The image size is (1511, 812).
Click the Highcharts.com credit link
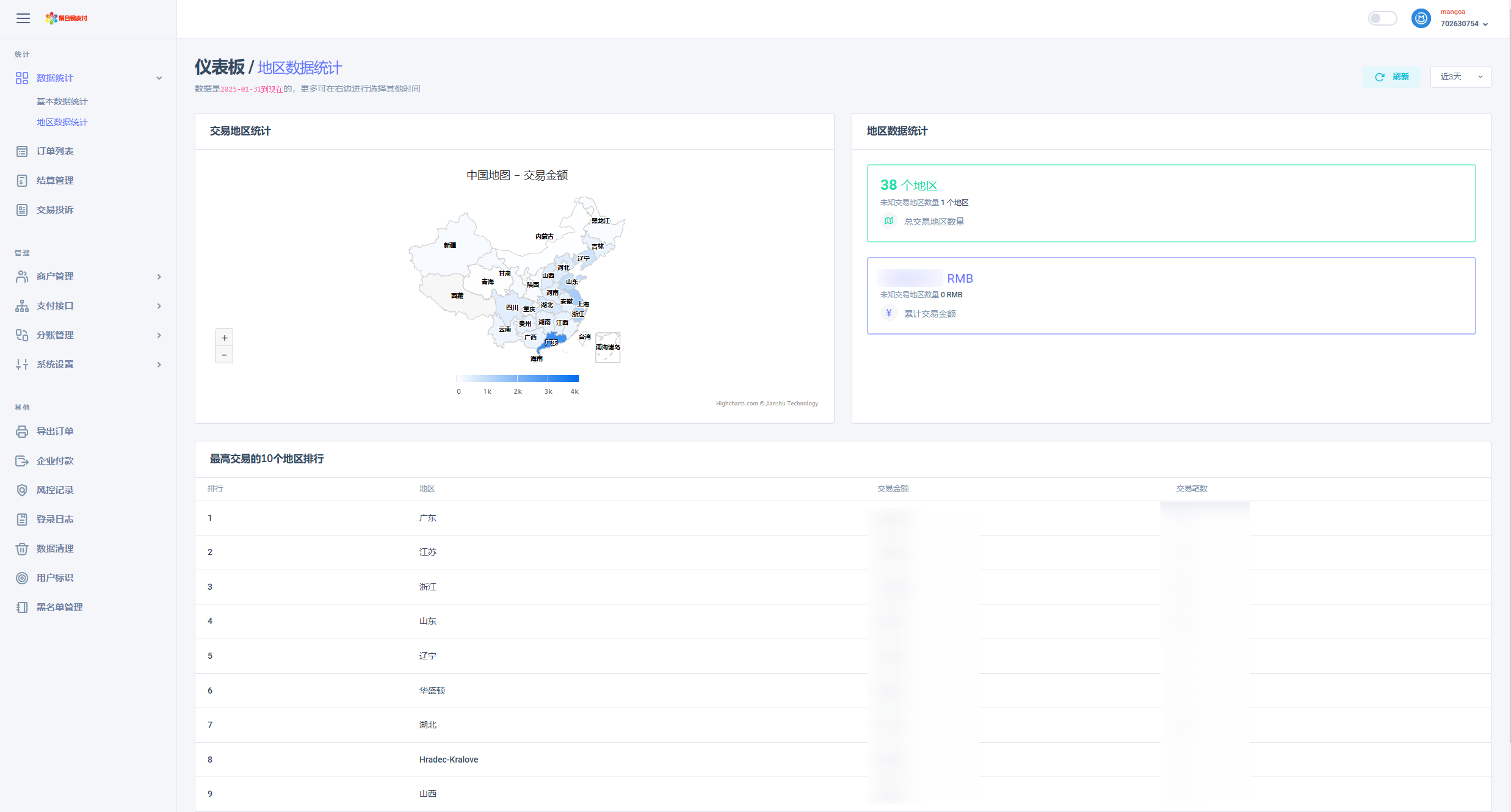pos(767,404)
